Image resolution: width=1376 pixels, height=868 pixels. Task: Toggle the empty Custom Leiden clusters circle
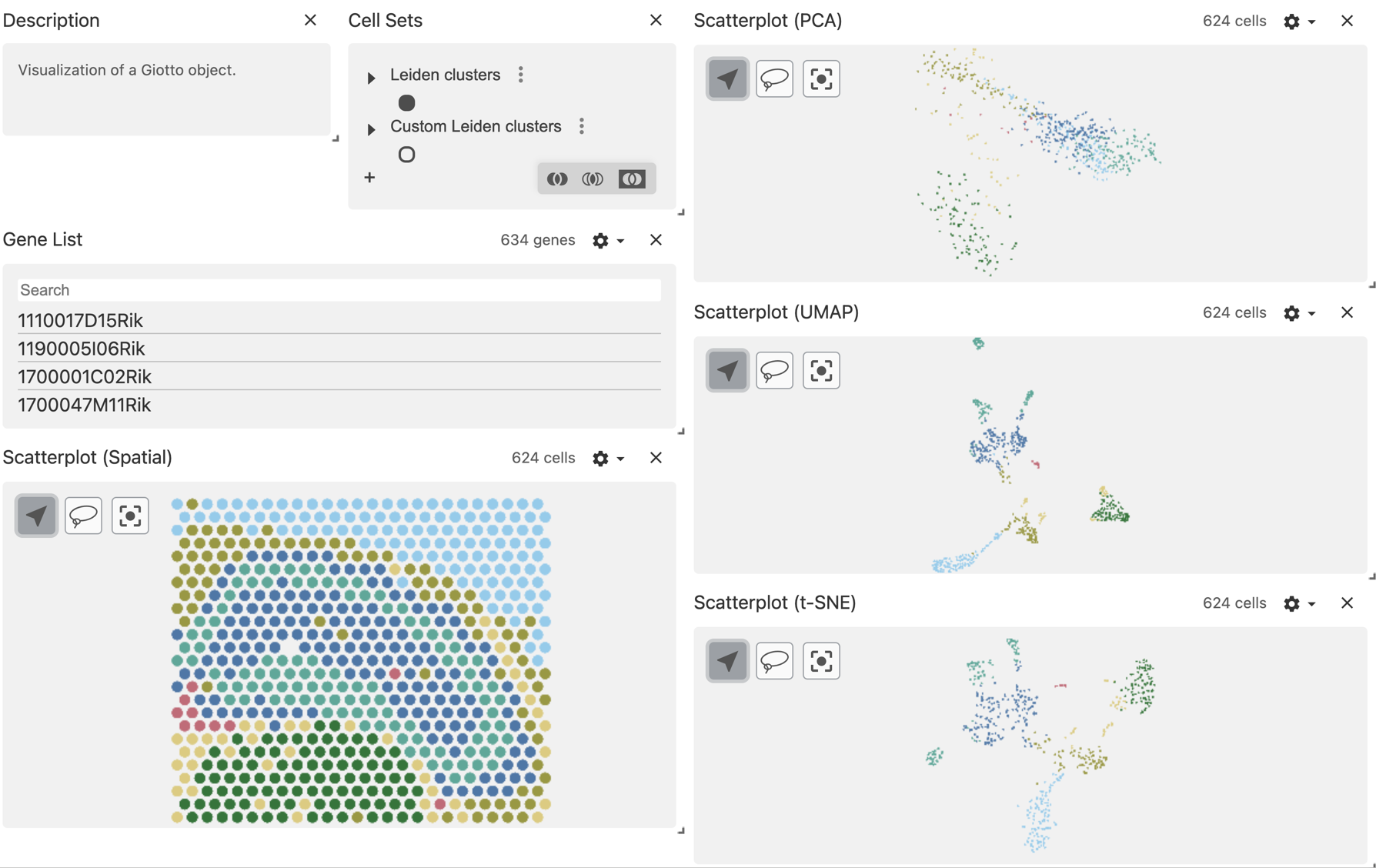point(406,155)
